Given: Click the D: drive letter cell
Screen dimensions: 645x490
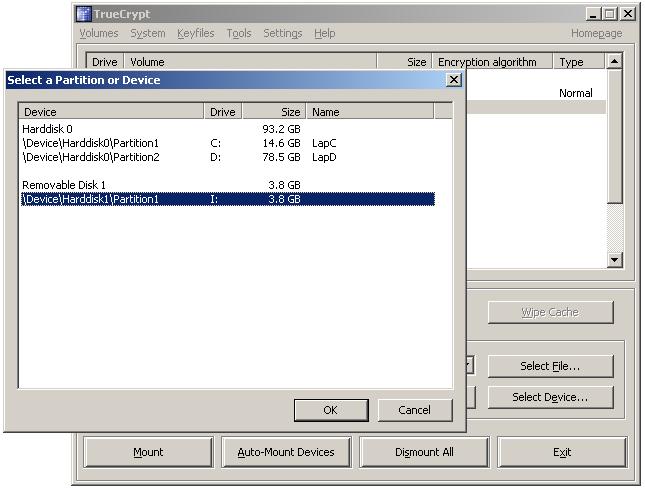Looking at the screenshot, I should 216,157.
